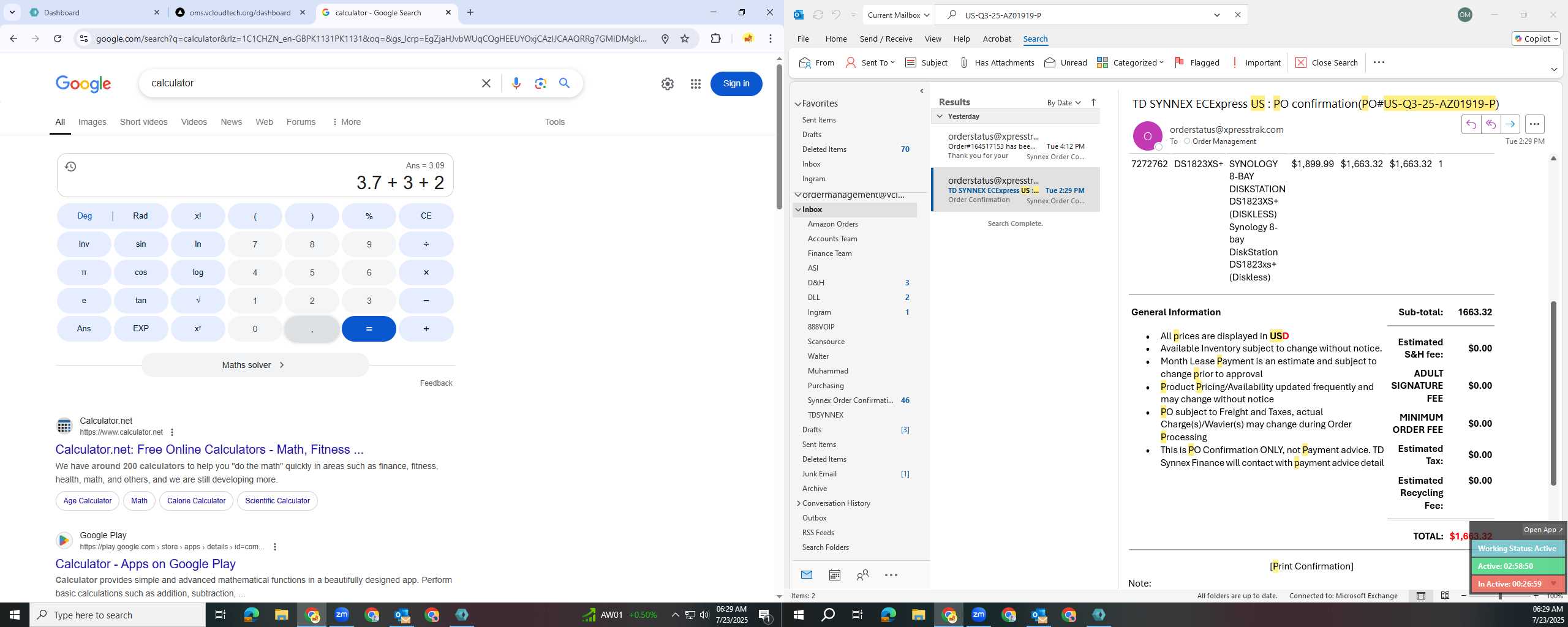The width and height of the screenshot is (1568, 627).
Task: Open ribbon overflow ellipsis in Outlook Search tab
Action: click(1379, 62)
